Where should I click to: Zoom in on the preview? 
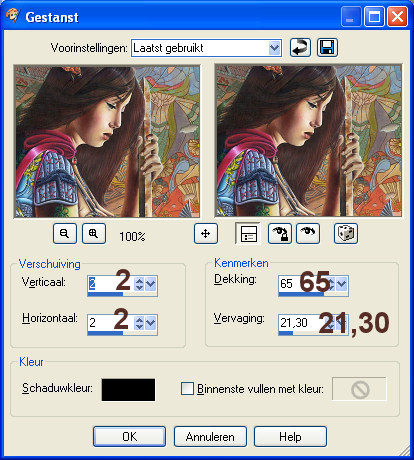94,234
